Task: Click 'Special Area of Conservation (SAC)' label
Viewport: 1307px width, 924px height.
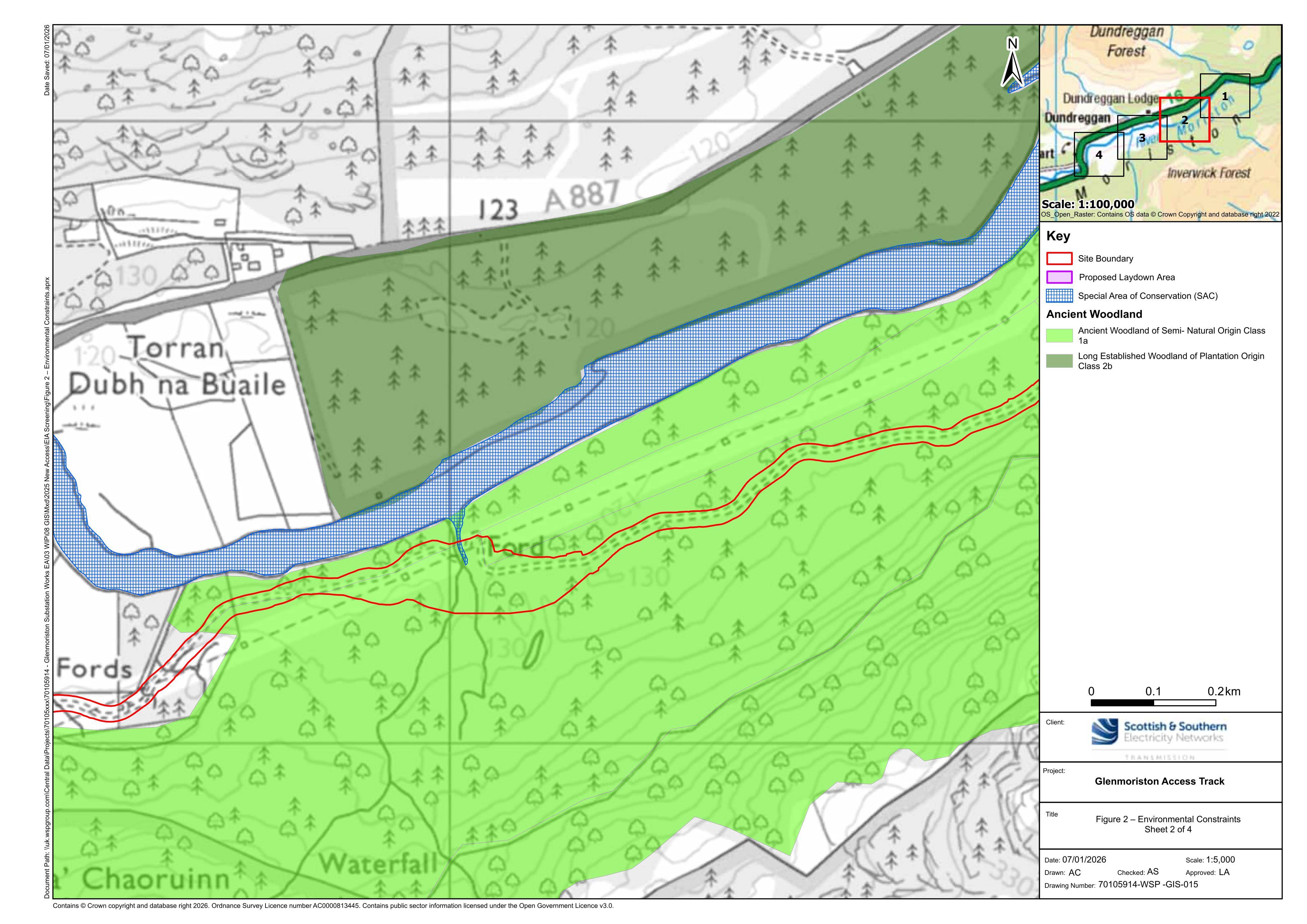Action: coord(1147,296)
